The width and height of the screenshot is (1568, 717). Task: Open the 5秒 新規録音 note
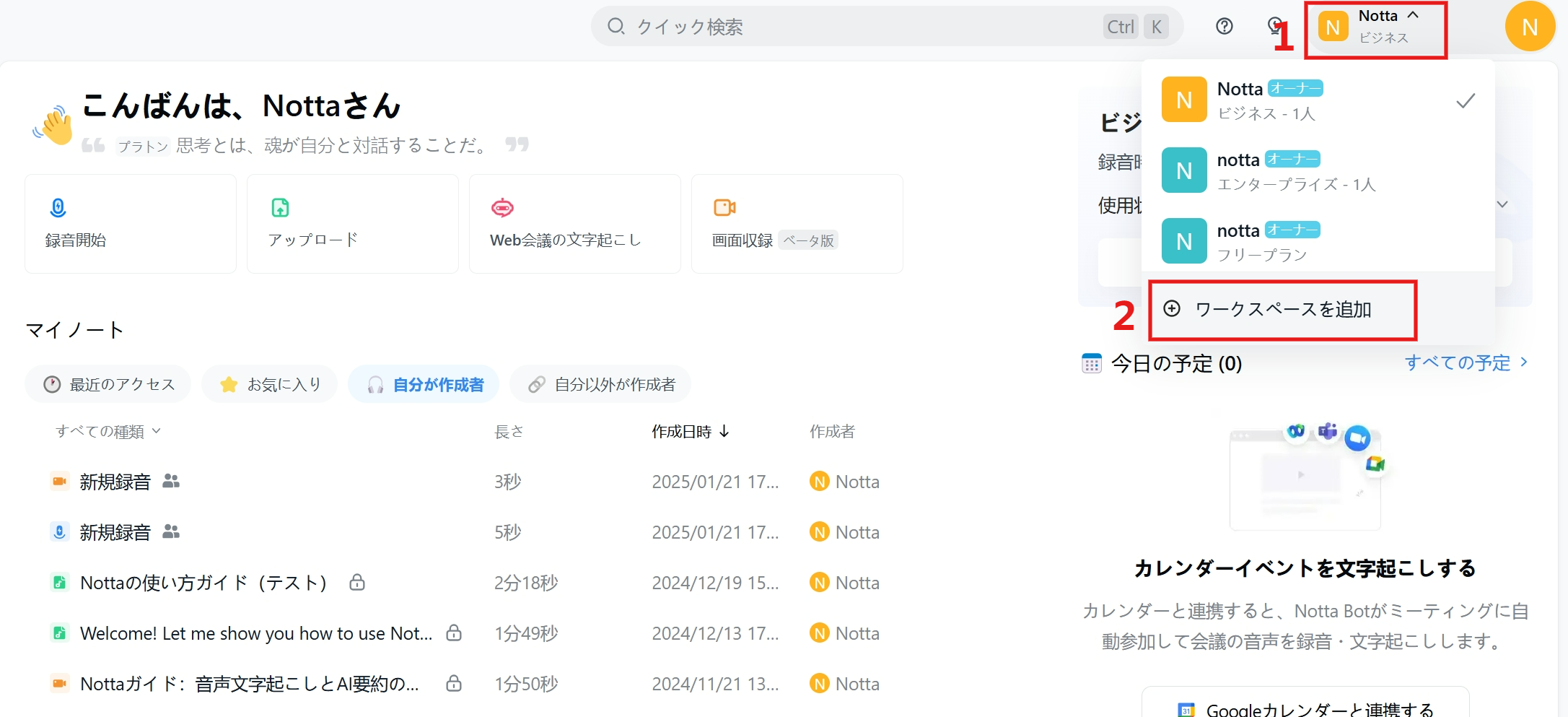pos(115,532)
